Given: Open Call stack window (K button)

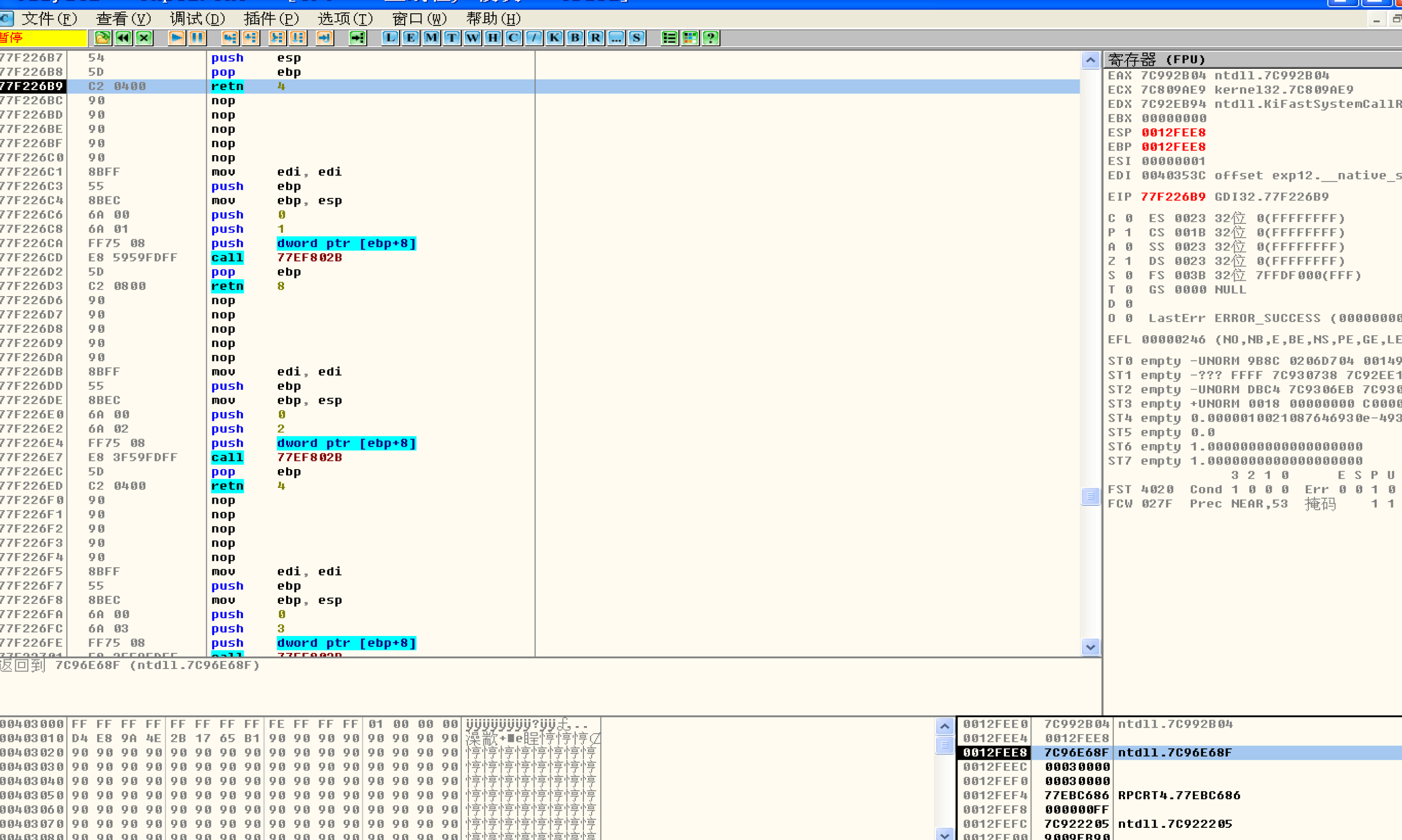Looking at the screenshot, I should [554, 38].
